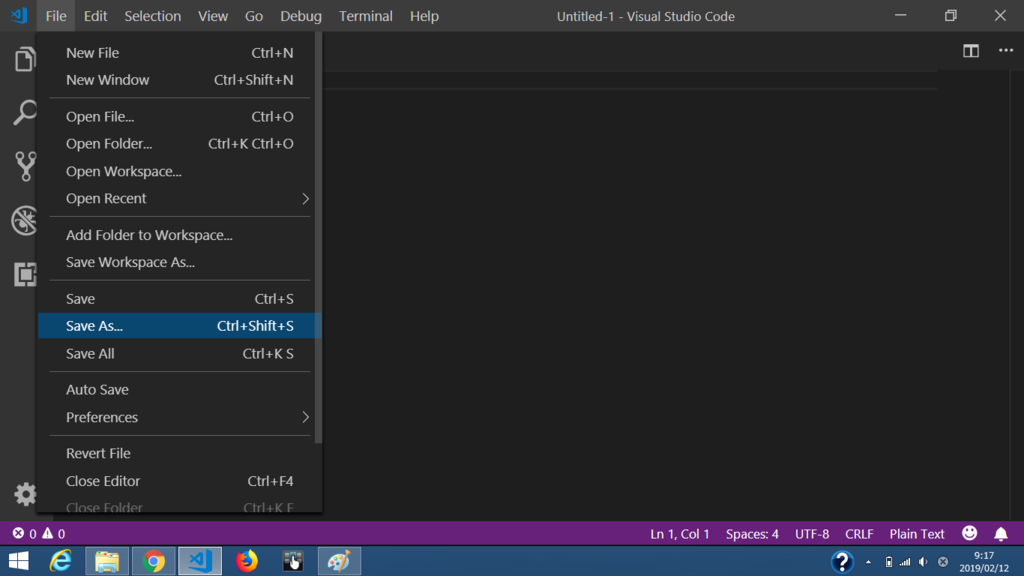Change encoding via UTF-8
1024x576 pixels.
pos(812,534)
